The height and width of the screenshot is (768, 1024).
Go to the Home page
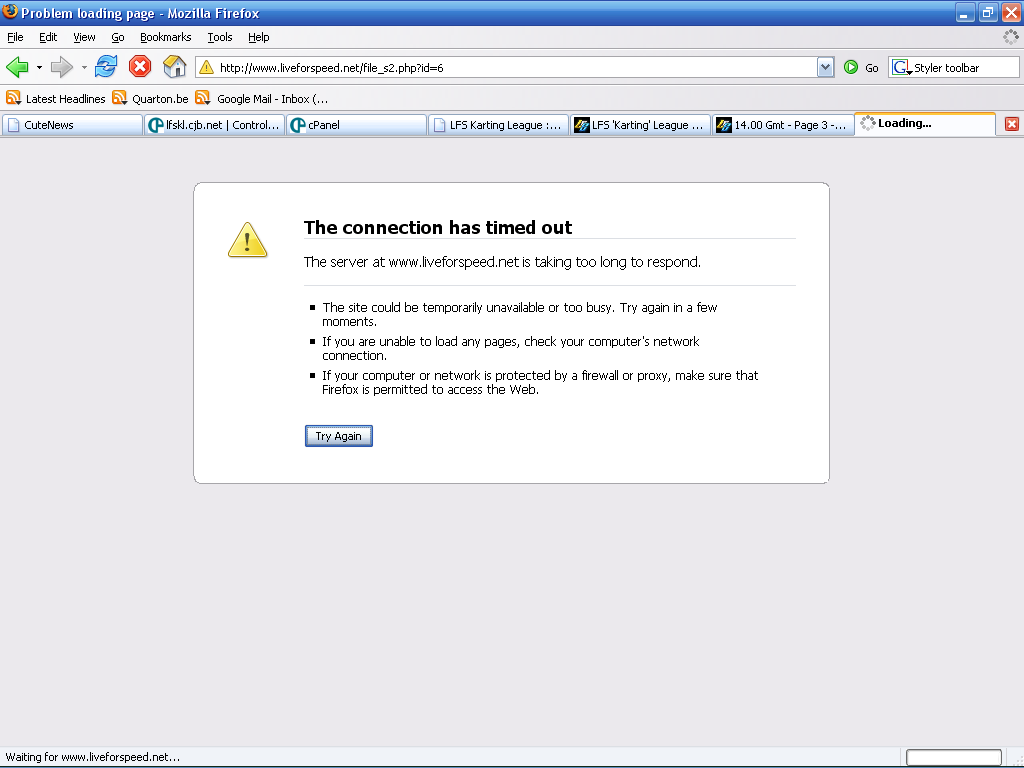(x=174, y=67)
